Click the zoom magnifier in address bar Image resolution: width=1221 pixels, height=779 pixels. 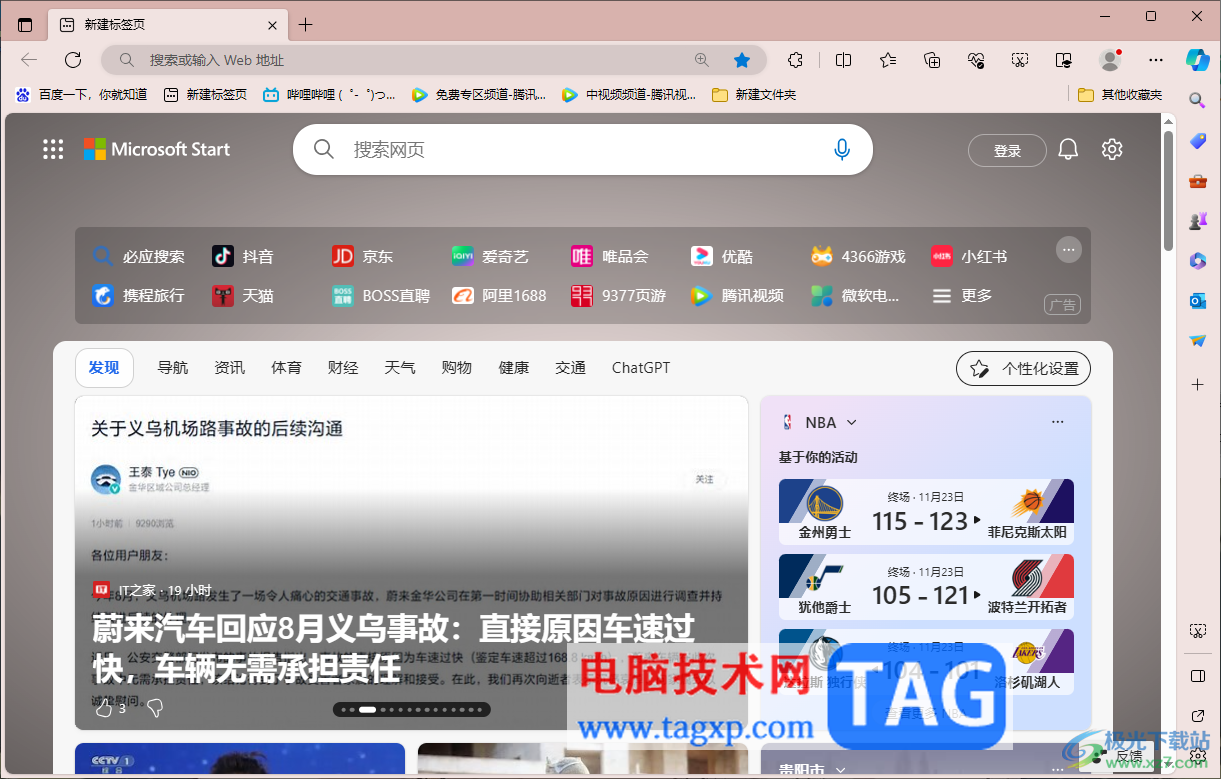point(701,60)
